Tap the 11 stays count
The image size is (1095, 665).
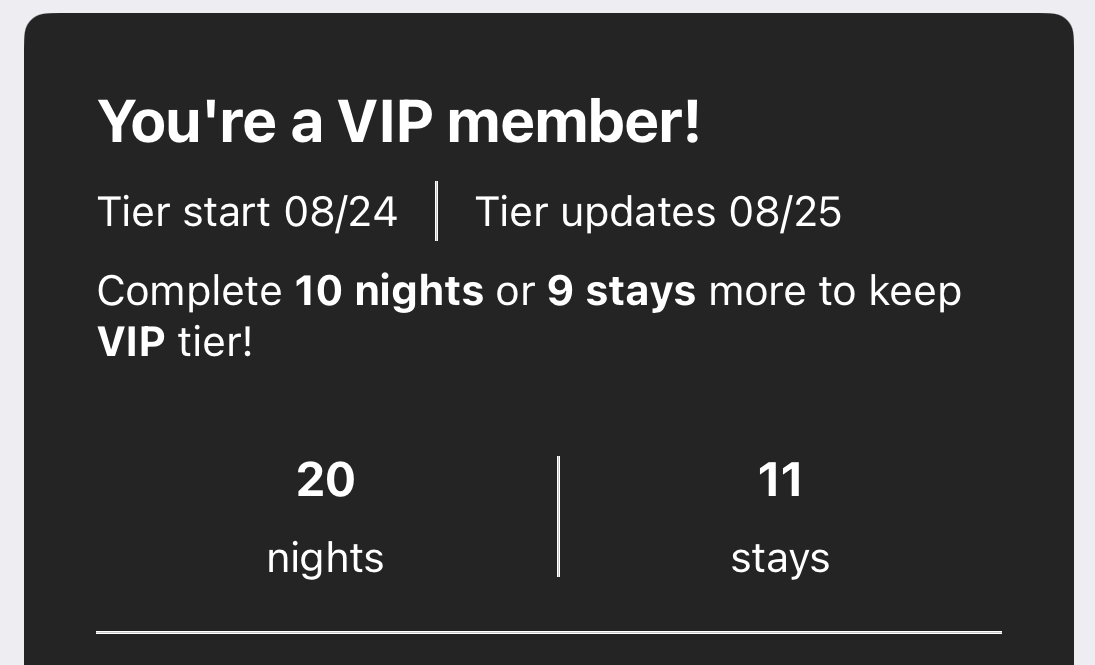(780, 480)
